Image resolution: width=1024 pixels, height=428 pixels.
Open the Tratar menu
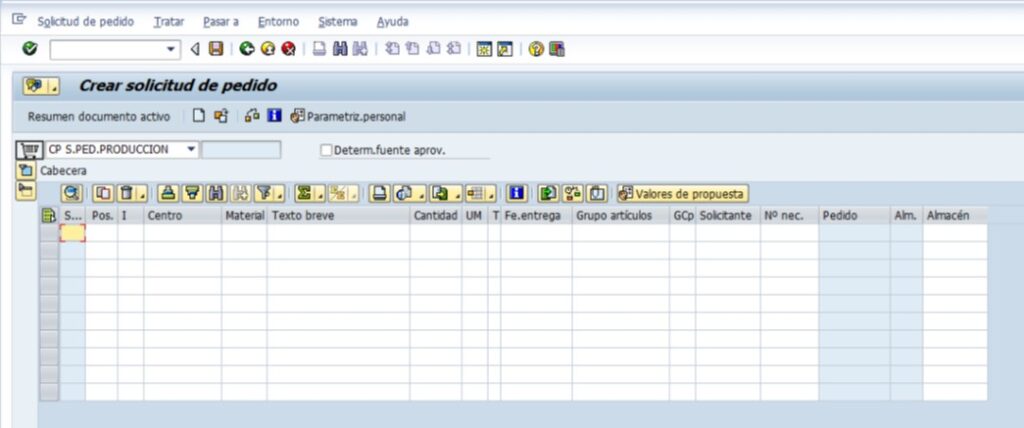point(169,22)
